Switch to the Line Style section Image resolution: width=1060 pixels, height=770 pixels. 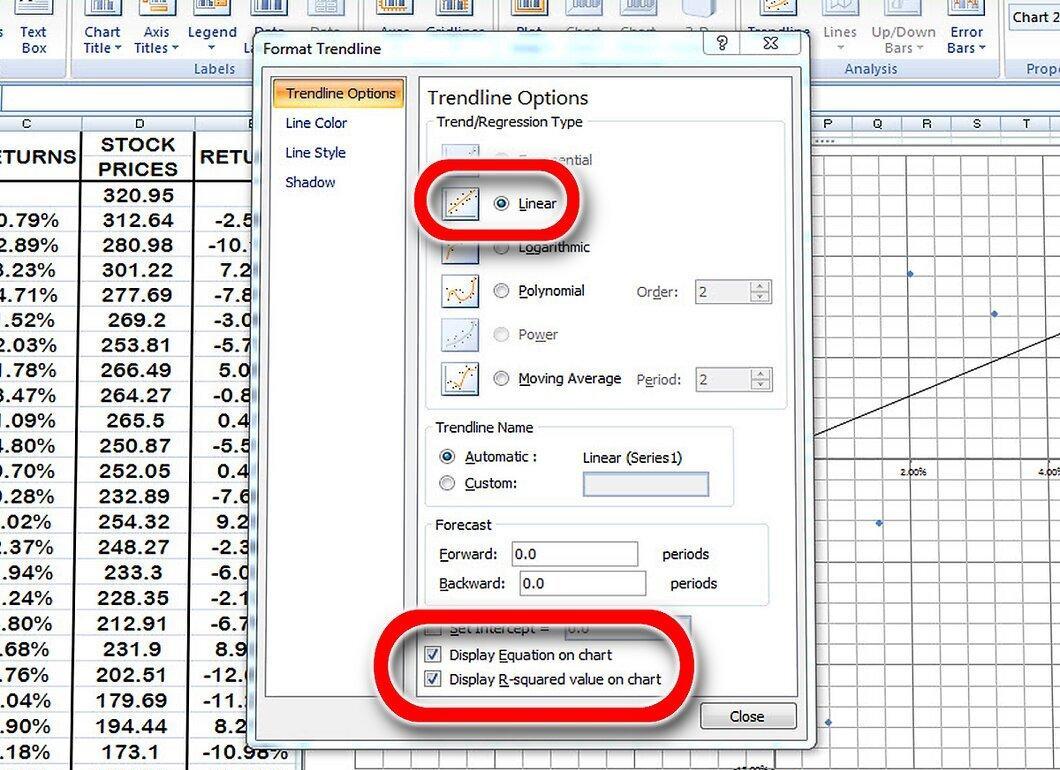[x=315, y=153]
